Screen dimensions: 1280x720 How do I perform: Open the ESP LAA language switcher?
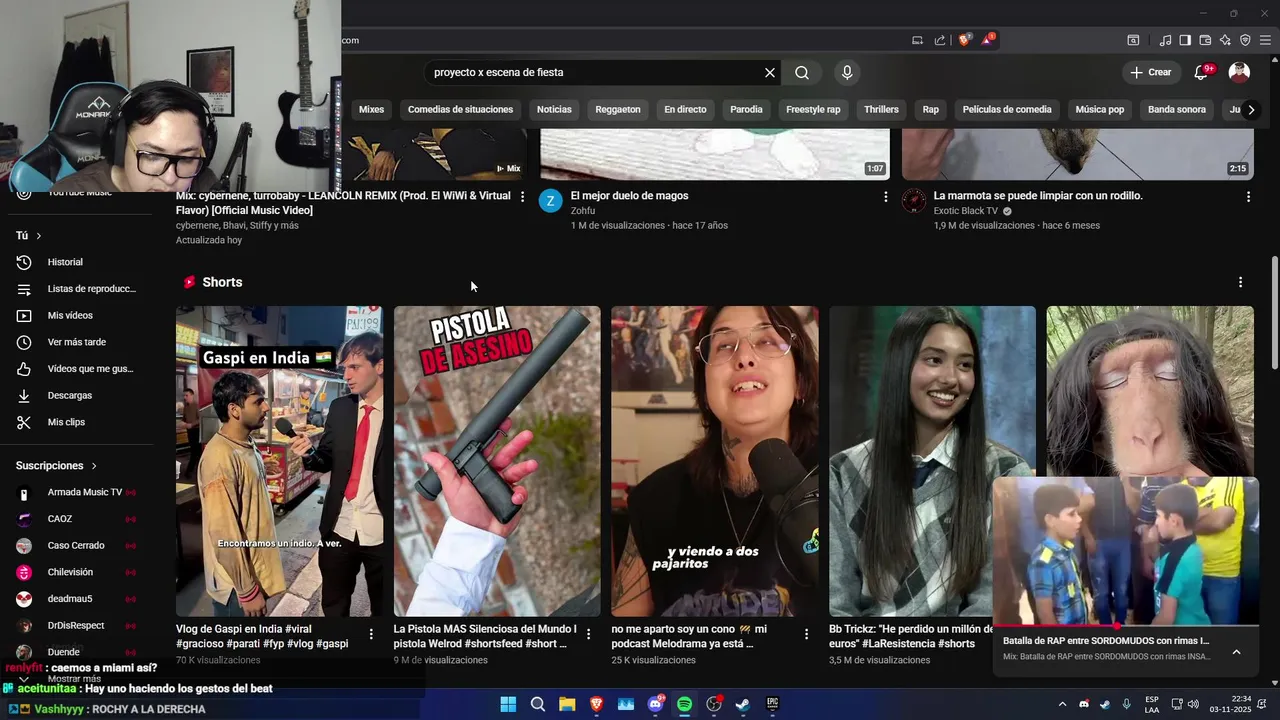tap(1152, 704)
